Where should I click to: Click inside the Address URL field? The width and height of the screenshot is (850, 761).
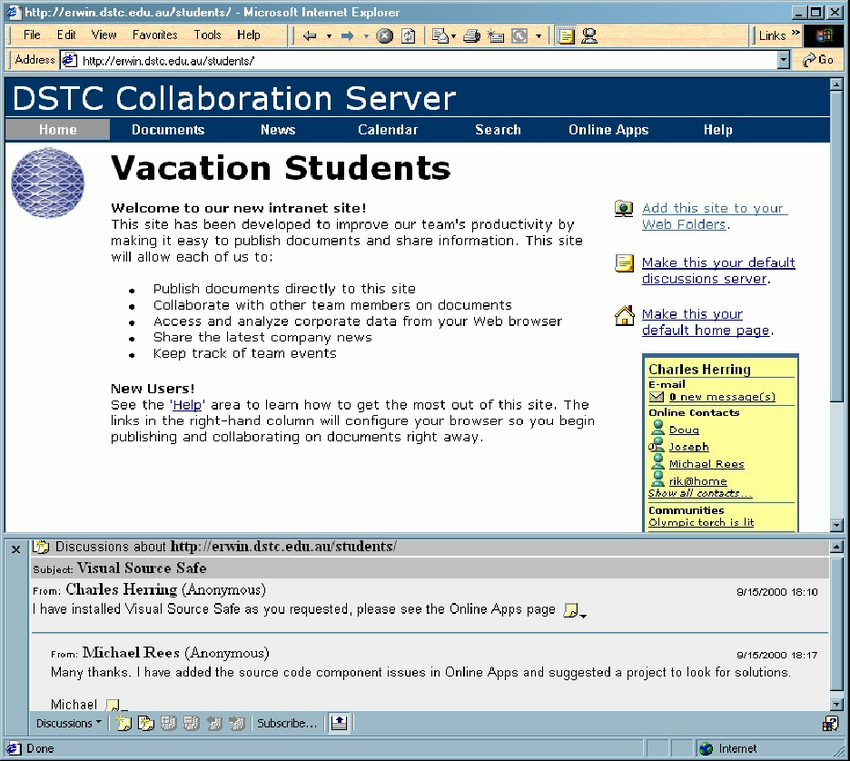pyautogui.click(x=420, y=60)
